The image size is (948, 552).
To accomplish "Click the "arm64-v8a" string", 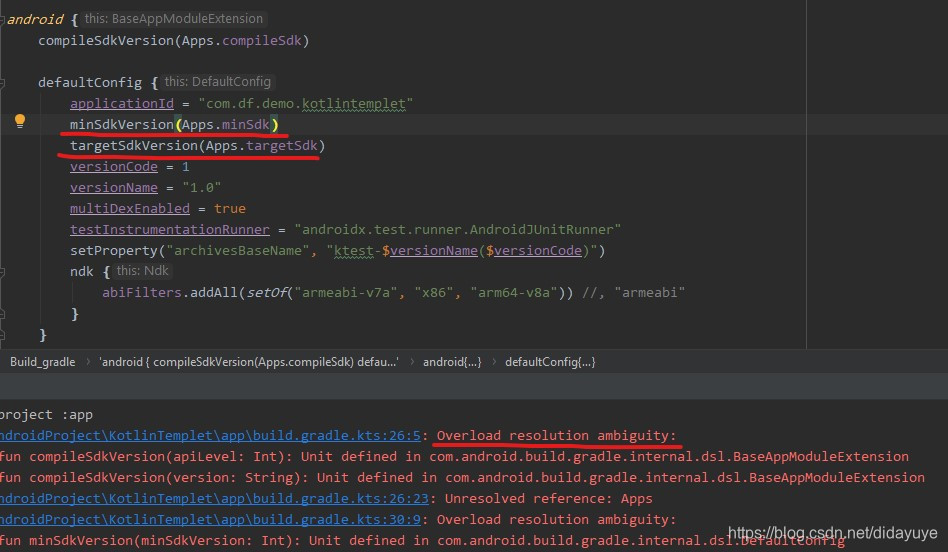I will [x=514, y=293].
